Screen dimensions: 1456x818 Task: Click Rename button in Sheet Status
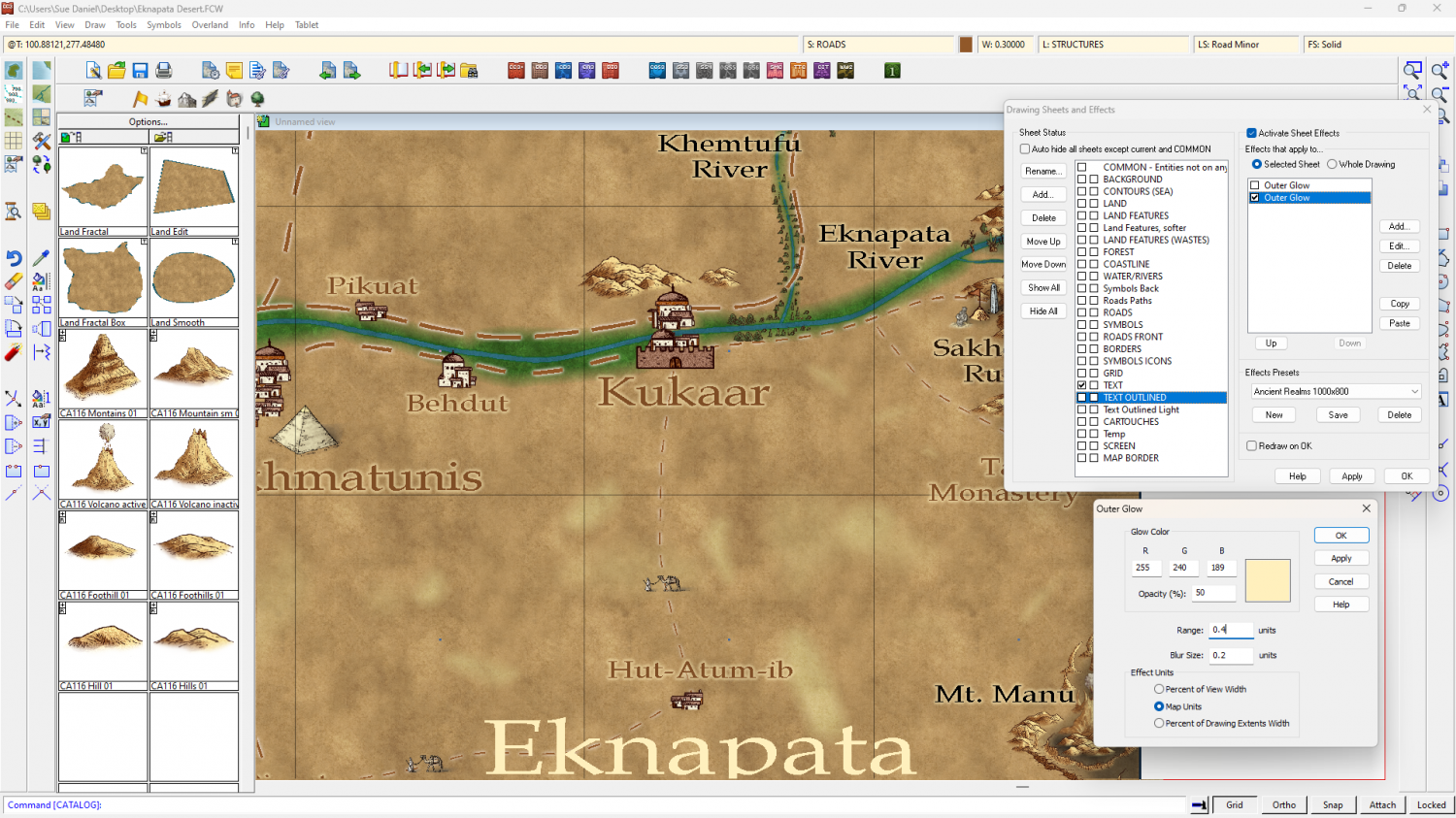[x=1043, y=171]
